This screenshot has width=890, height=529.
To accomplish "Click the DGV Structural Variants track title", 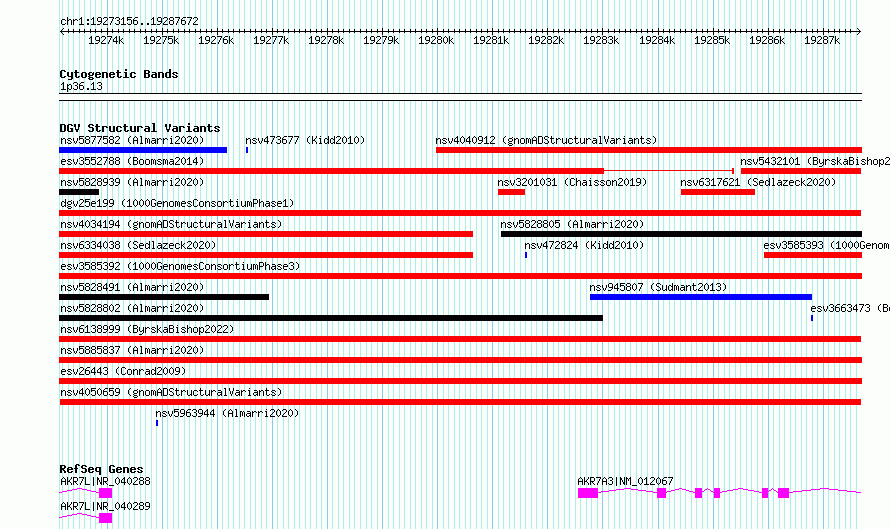I will [x=140, y=128].
